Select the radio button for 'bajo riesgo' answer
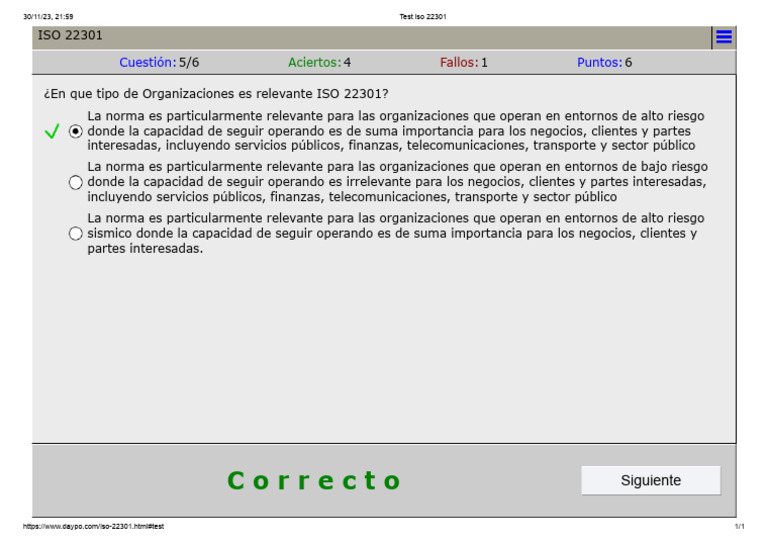Image resolution: width=768 pixels, height=543 pixels. pyautogui.click(x=75, y=183)
